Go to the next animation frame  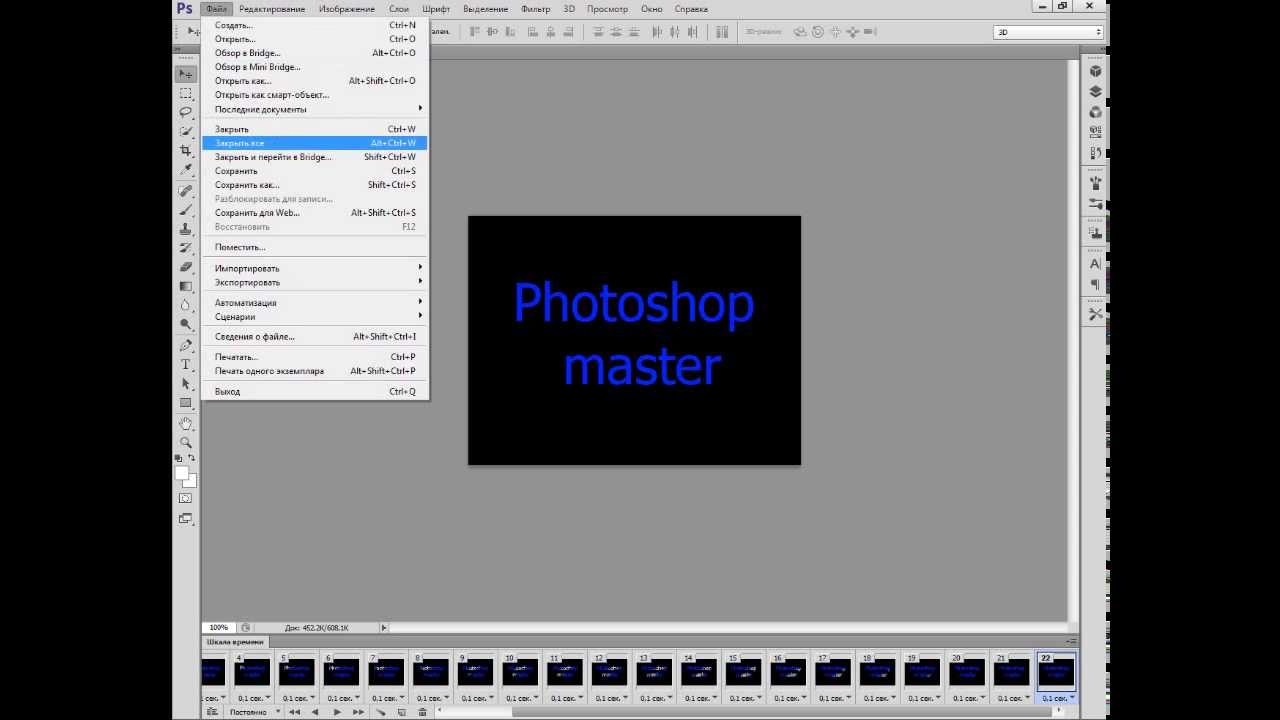pos(358,712)
